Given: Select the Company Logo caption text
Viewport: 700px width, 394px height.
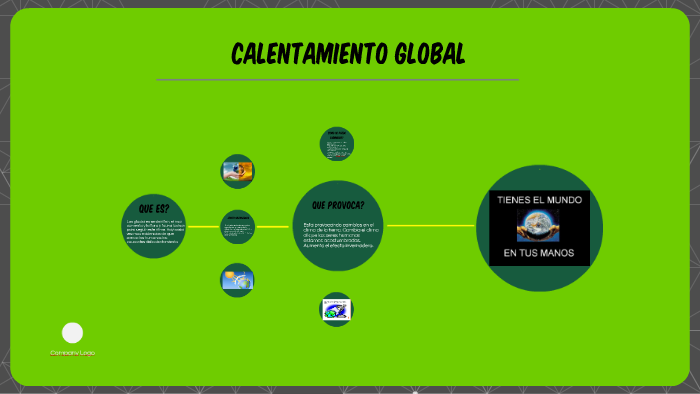Looking at the screenshot, I should tap(72, 353).
